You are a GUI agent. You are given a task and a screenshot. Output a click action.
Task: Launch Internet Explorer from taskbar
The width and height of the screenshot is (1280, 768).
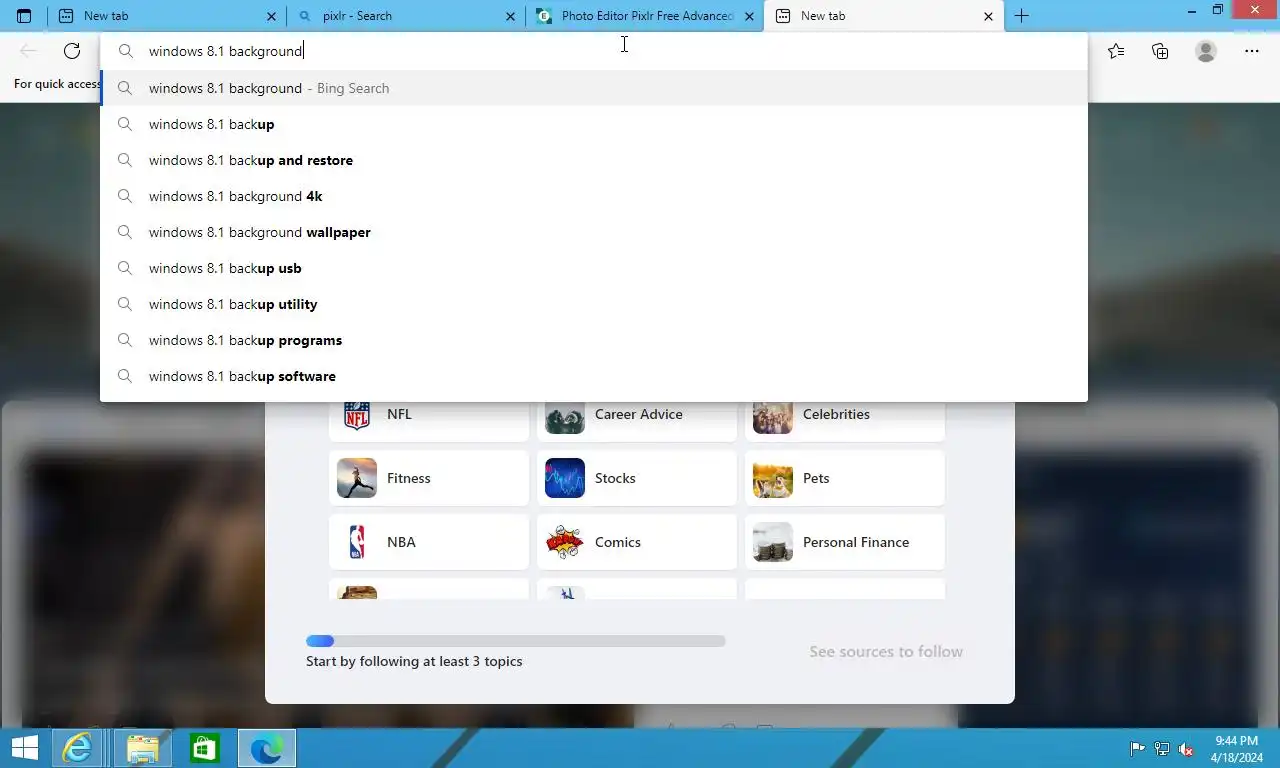click(78, 748)
